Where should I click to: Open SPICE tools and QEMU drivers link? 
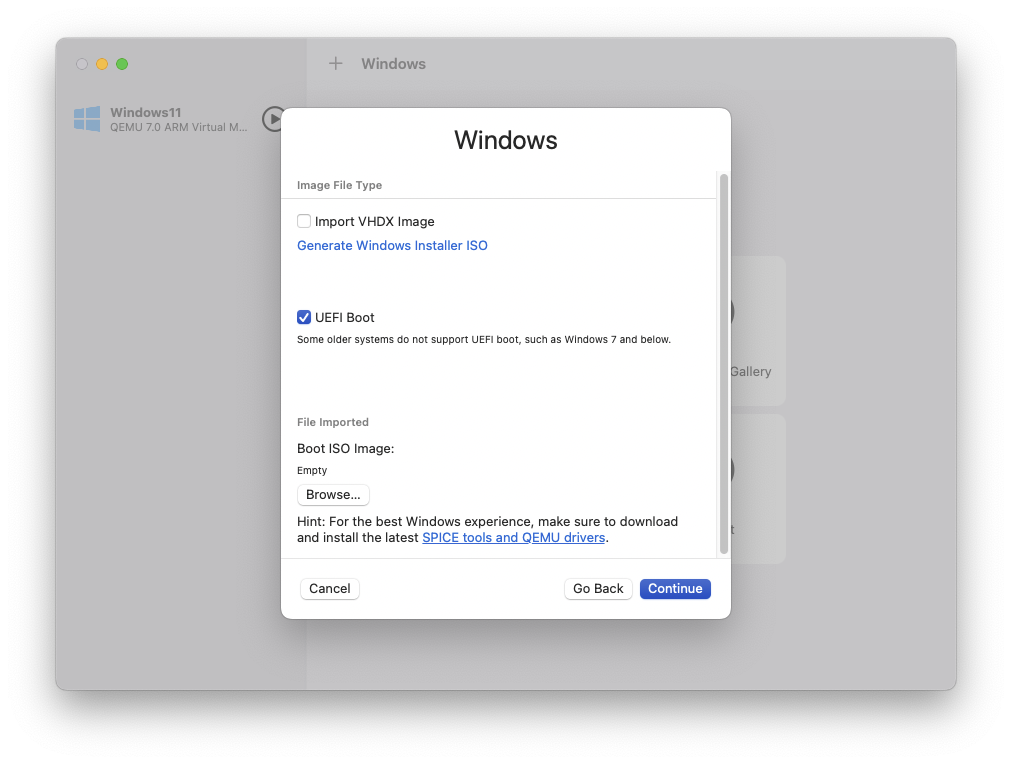513,538
